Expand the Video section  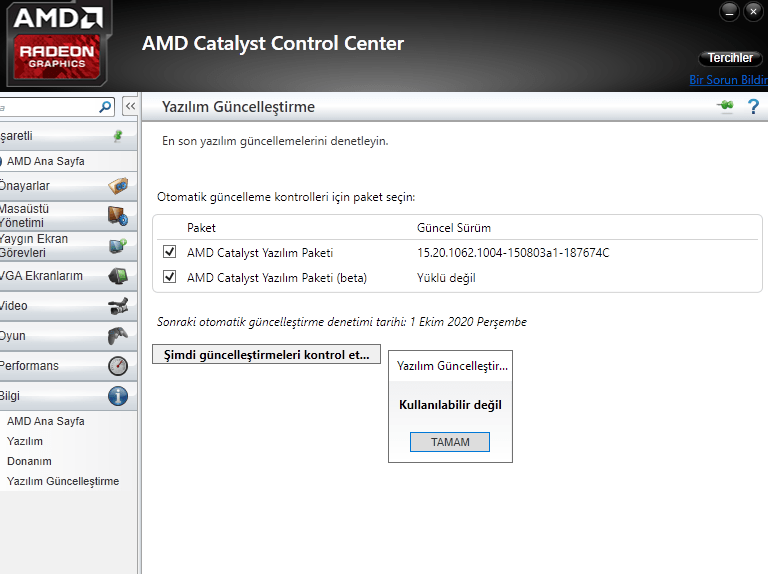tap(69, 306)
